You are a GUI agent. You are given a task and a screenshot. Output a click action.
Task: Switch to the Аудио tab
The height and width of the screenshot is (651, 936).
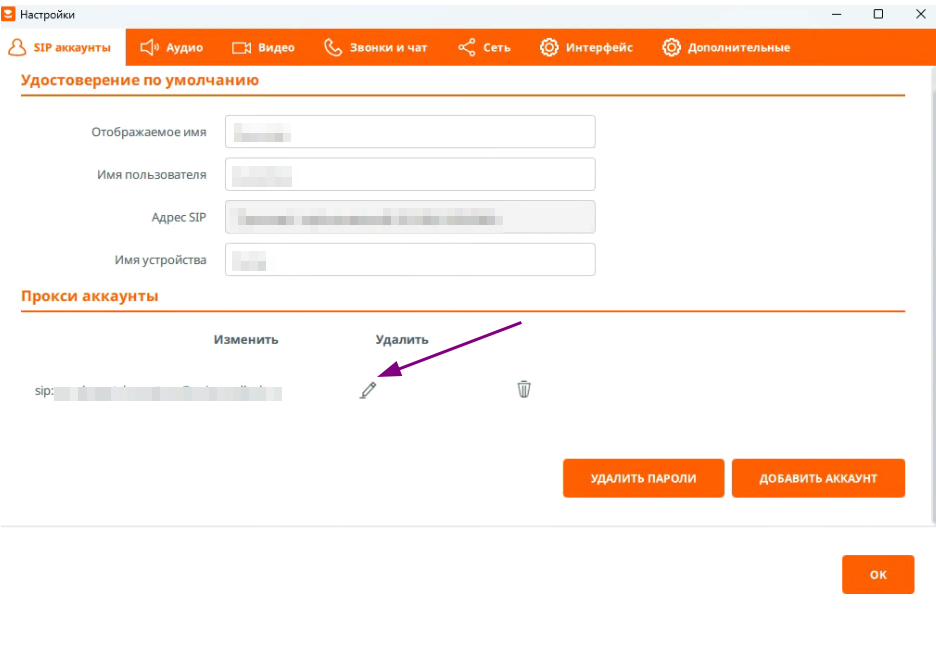[x=172, y=47]
